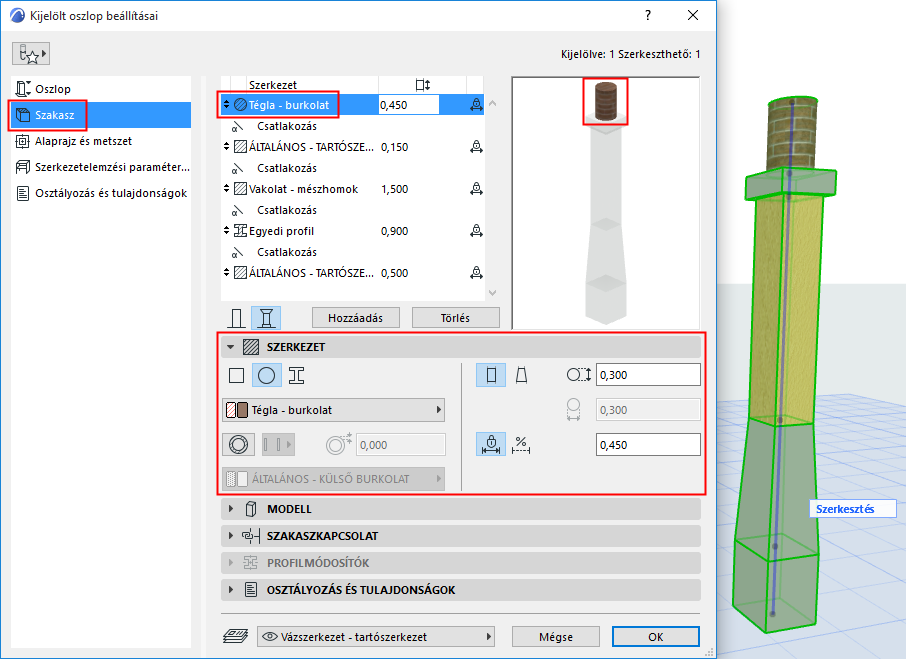Select the circular cross-section shape icon

coord(265,374)
